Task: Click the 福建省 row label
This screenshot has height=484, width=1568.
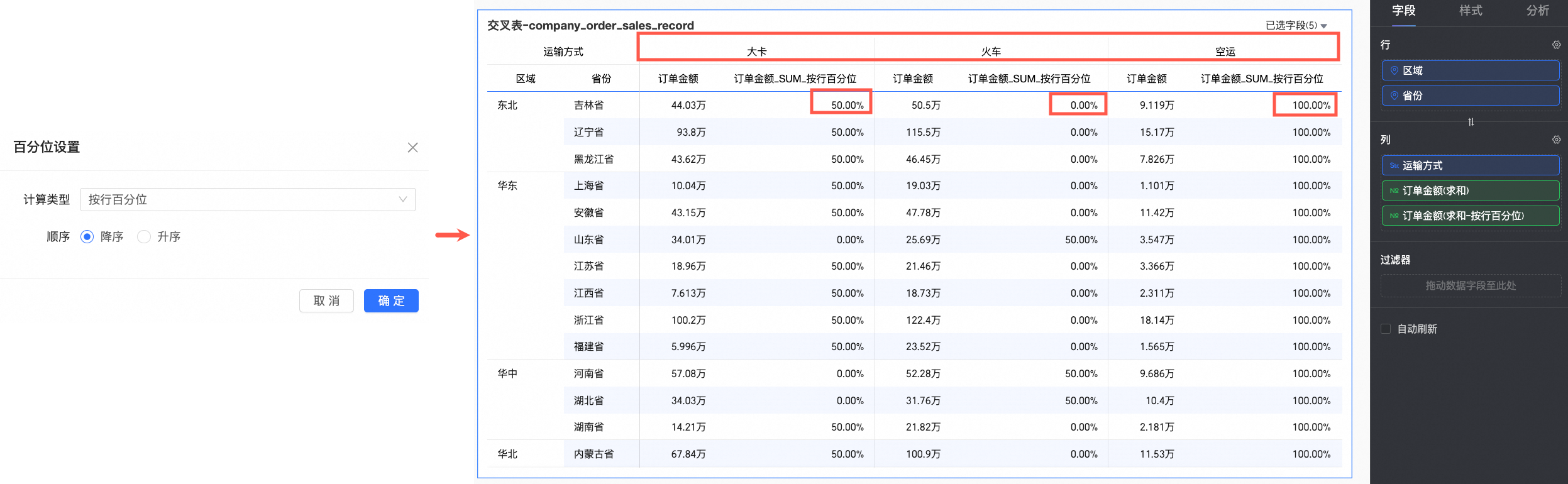Action: click(588, 346)
